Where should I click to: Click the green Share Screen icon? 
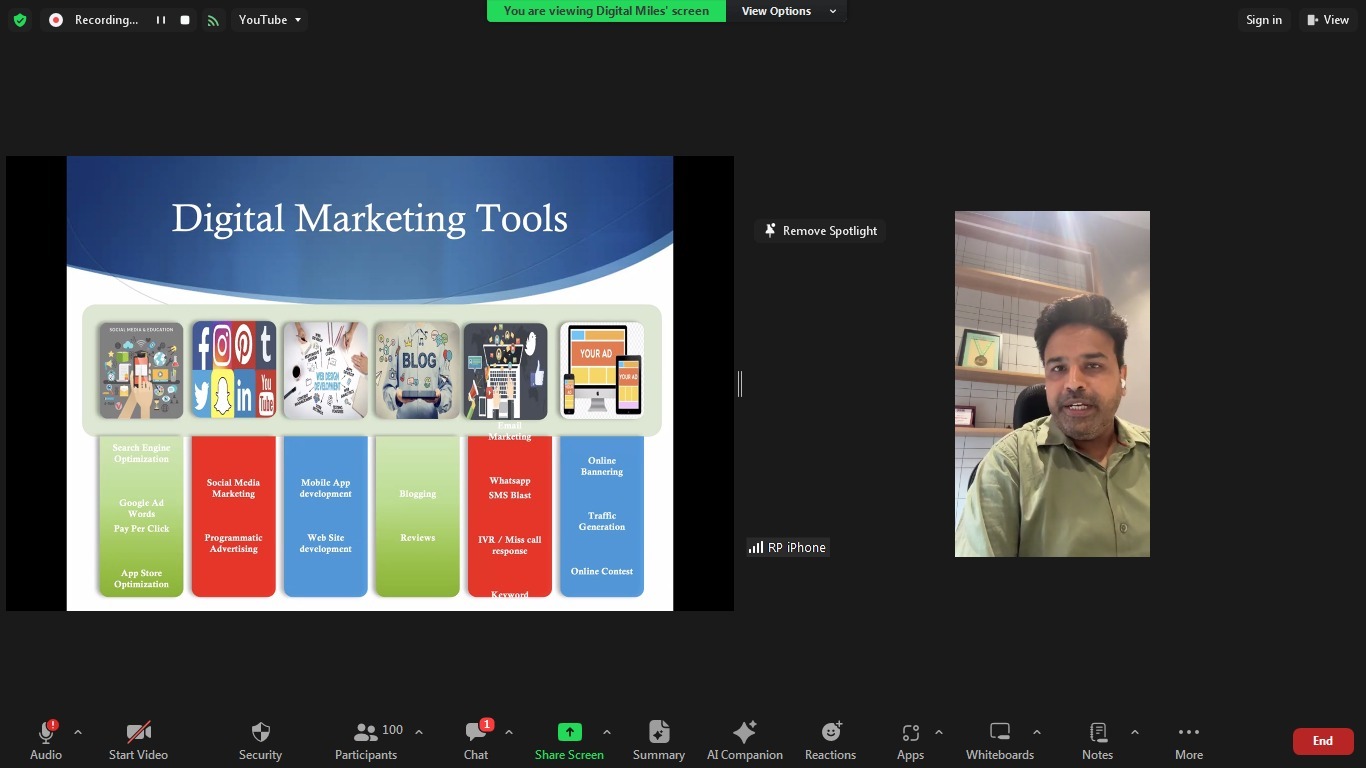point(569,733)
